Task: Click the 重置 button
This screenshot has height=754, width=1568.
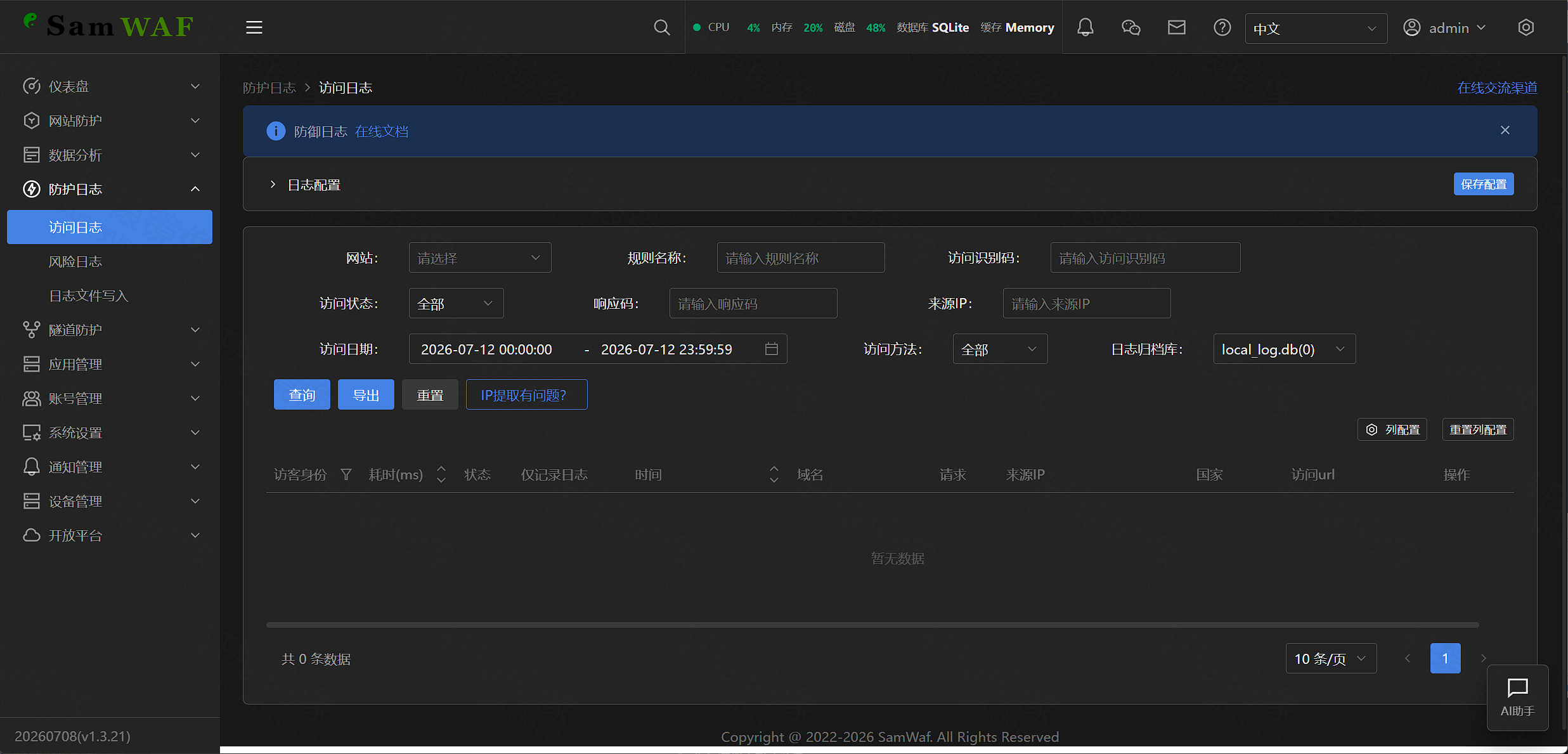Action: [430, 394]
